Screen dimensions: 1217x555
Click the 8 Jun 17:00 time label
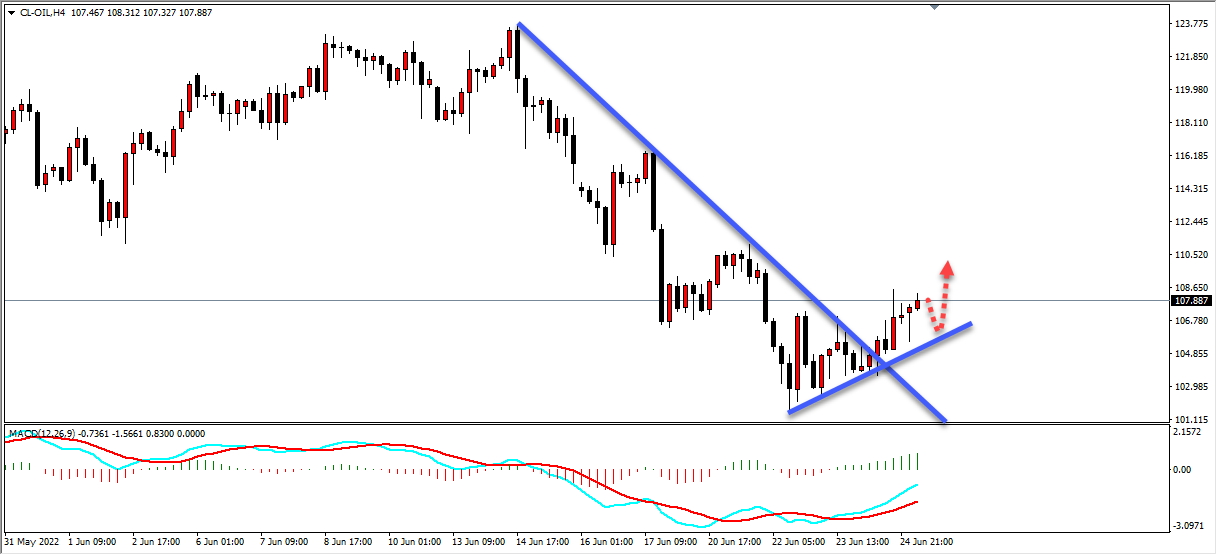(349, 542)
